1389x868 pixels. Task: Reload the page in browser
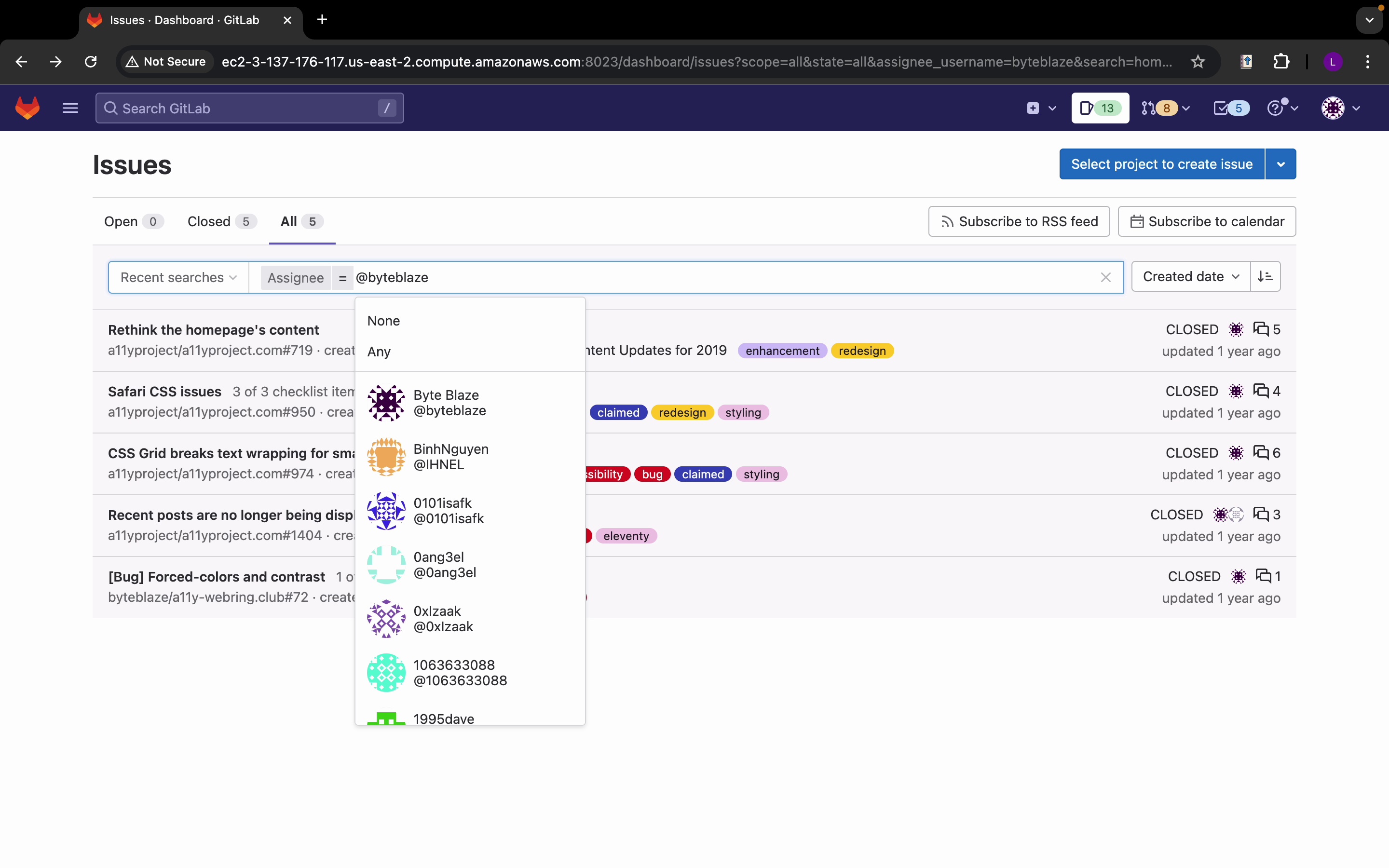[91, 61]
